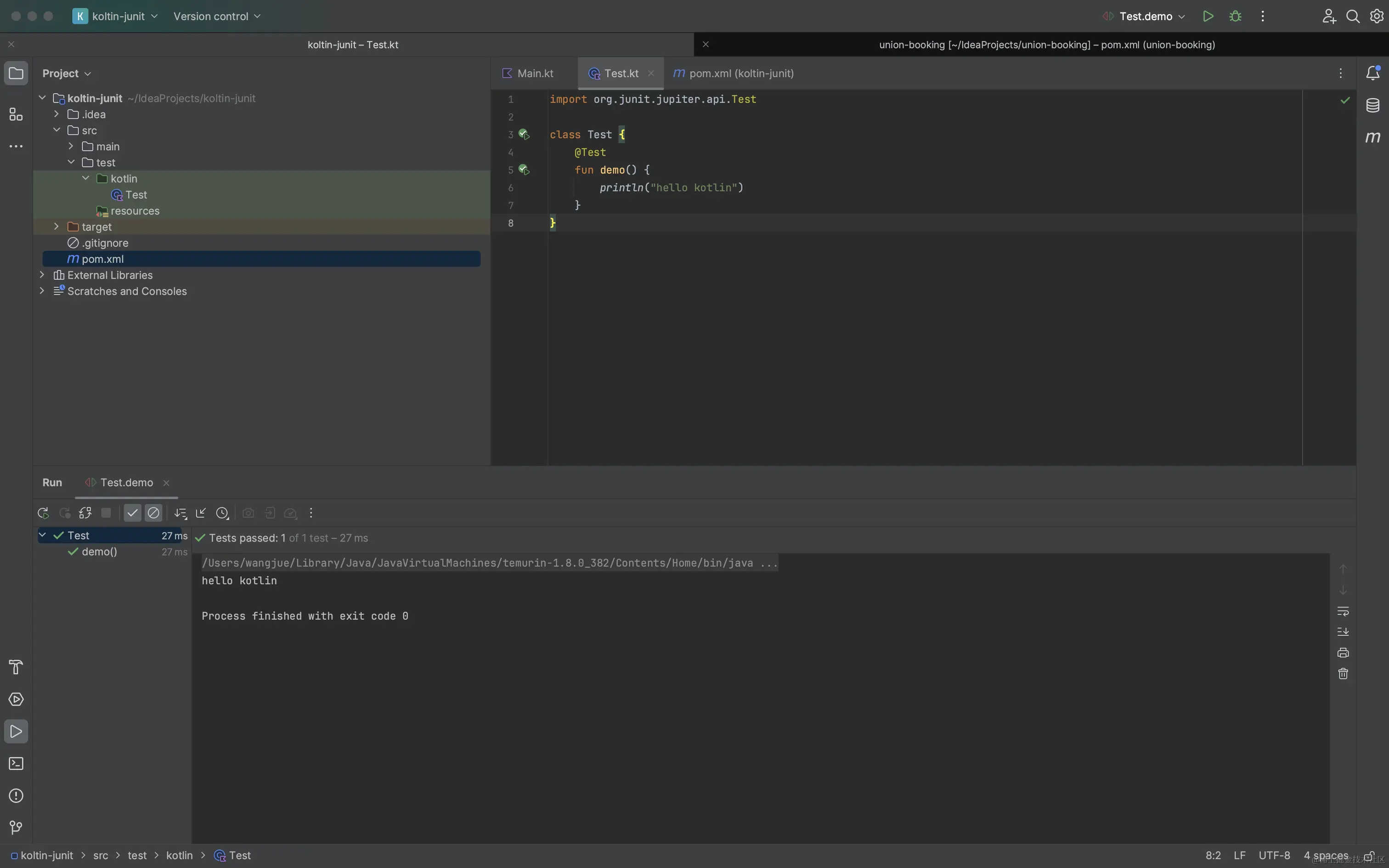The width and height of the screenshot is (1389, 868).
Task: Open the Terminal tool window
Action: [16, 763]
